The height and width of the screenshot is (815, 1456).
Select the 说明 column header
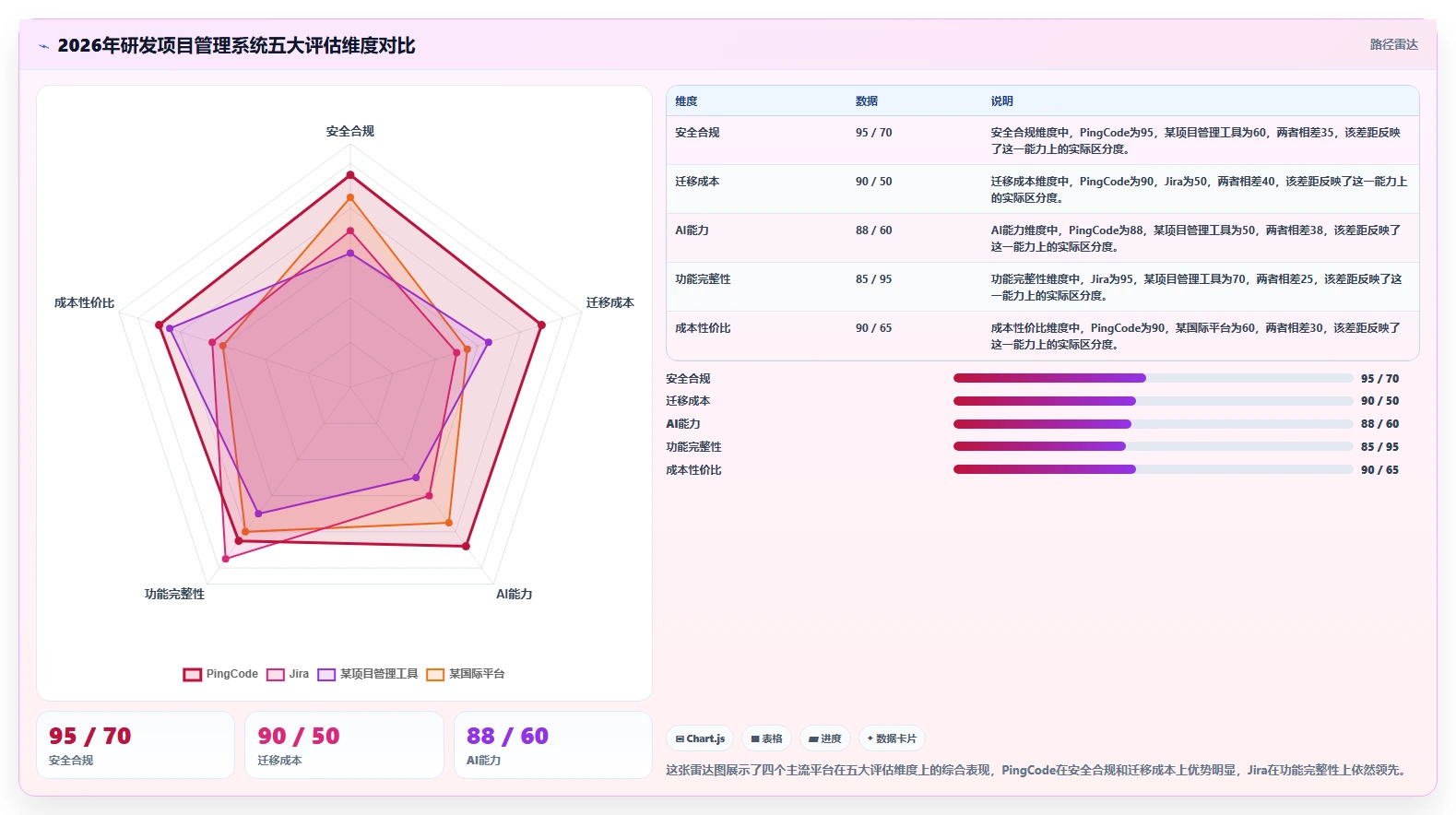pyautogui.click(x=1002, y=101)
